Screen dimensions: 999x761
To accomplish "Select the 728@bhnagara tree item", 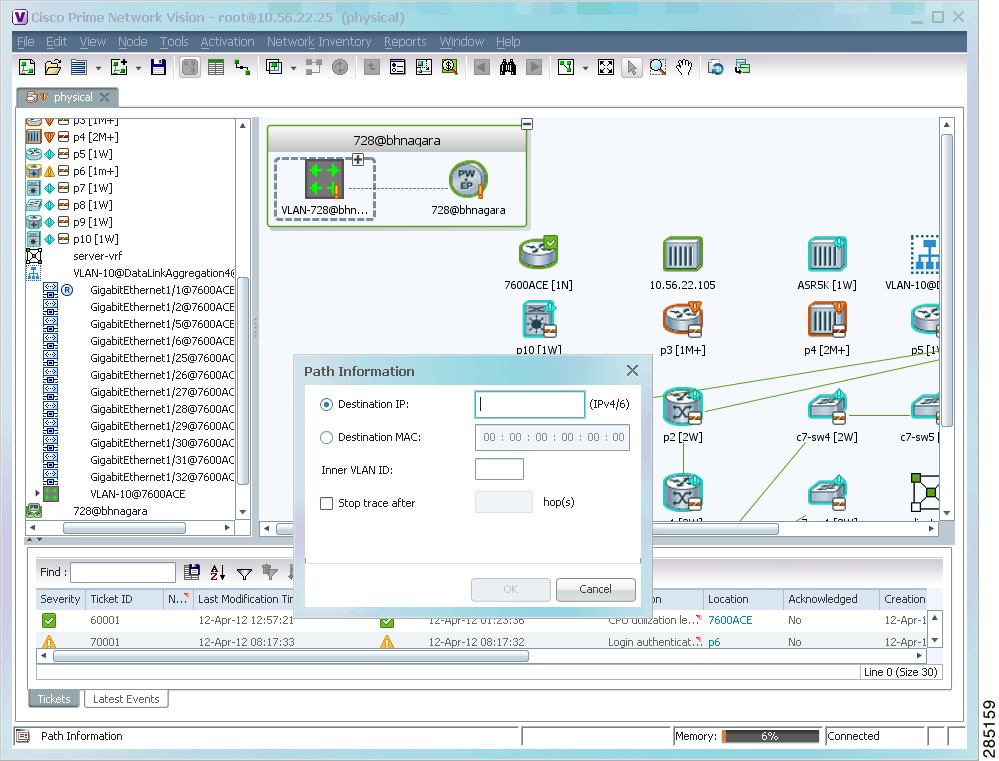I will coord(110,511).
